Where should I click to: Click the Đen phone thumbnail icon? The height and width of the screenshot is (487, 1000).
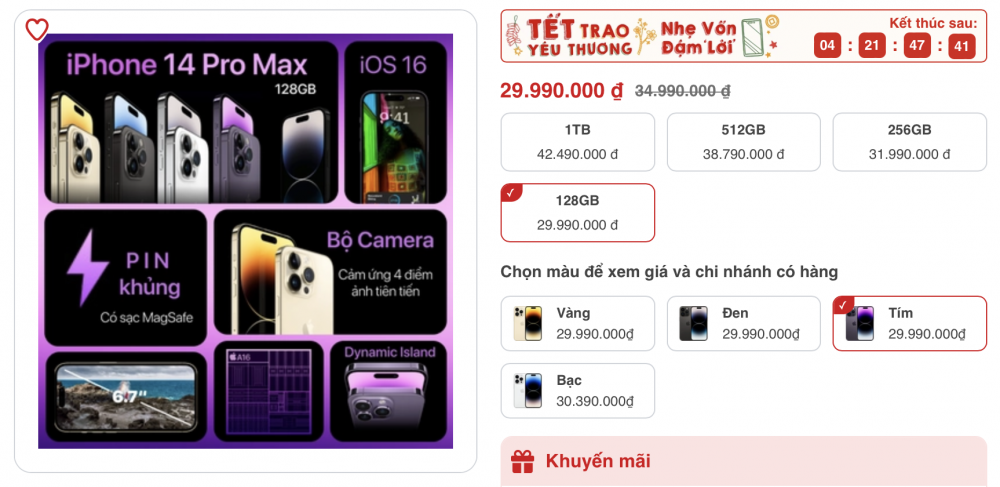click(x=693, y=323)
